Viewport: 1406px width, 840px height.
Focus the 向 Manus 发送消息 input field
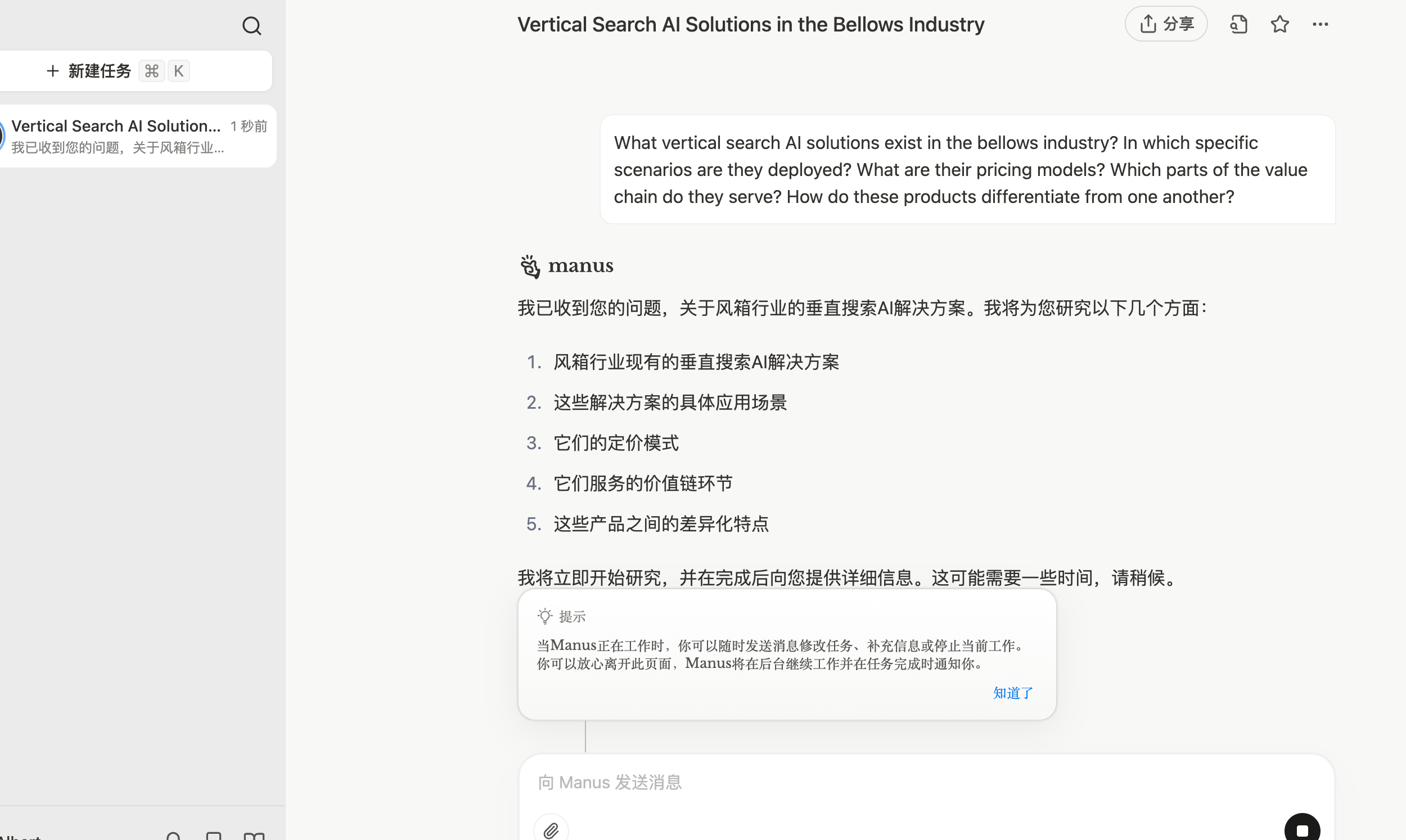(926, 782)
